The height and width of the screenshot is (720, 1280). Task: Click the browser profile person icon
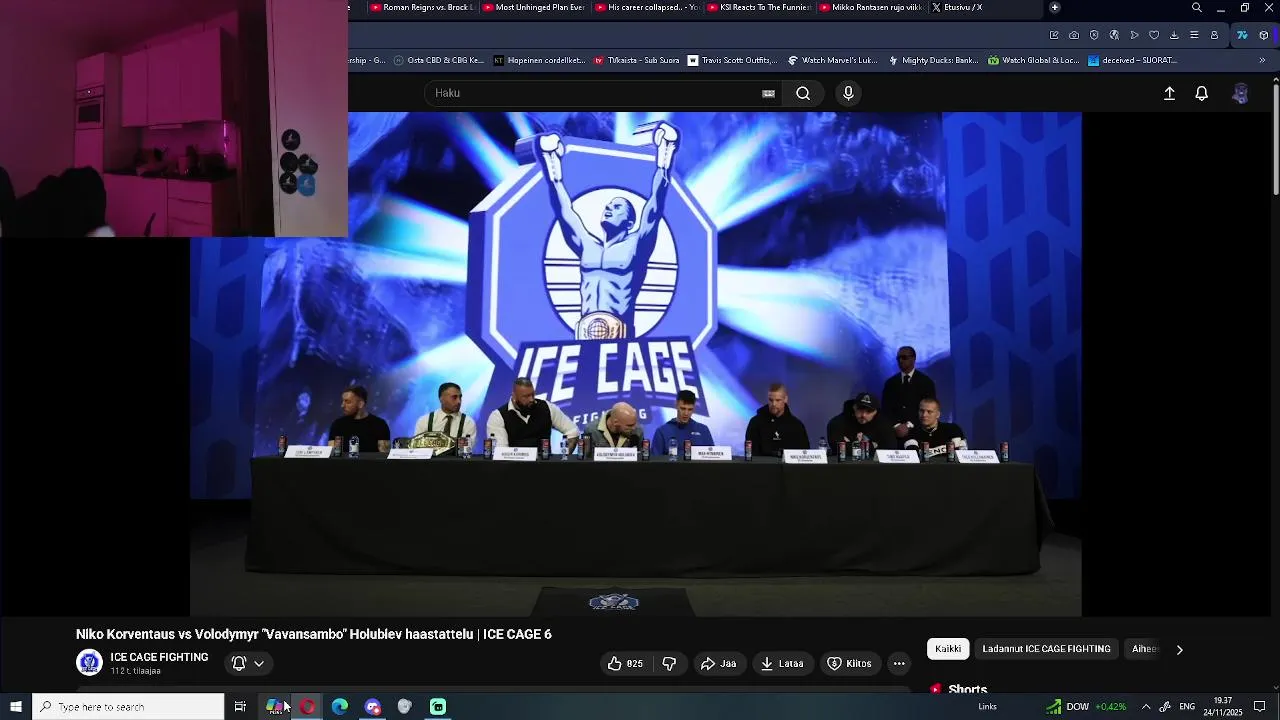pos(1214,35)
